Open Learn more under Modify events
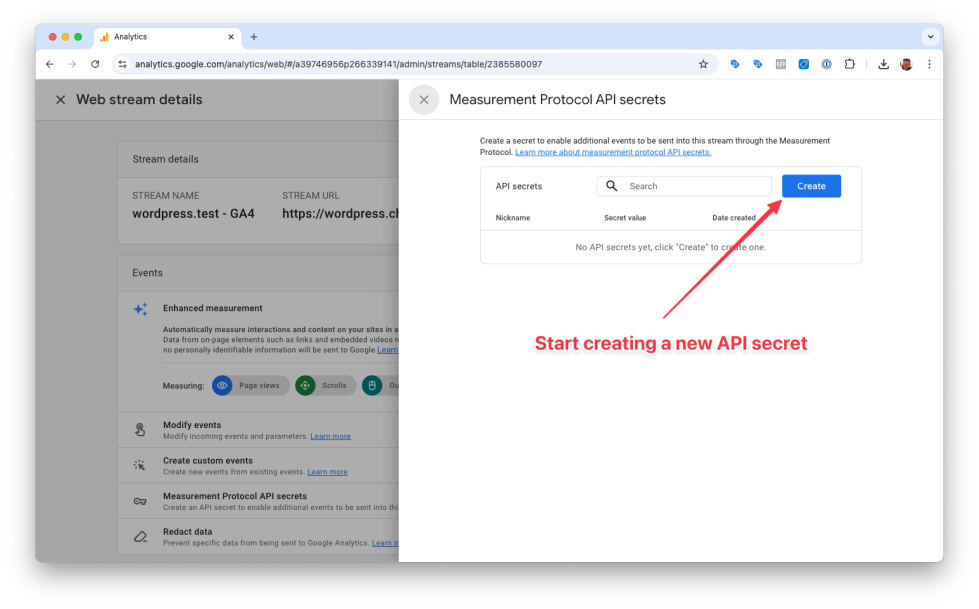 330,437
